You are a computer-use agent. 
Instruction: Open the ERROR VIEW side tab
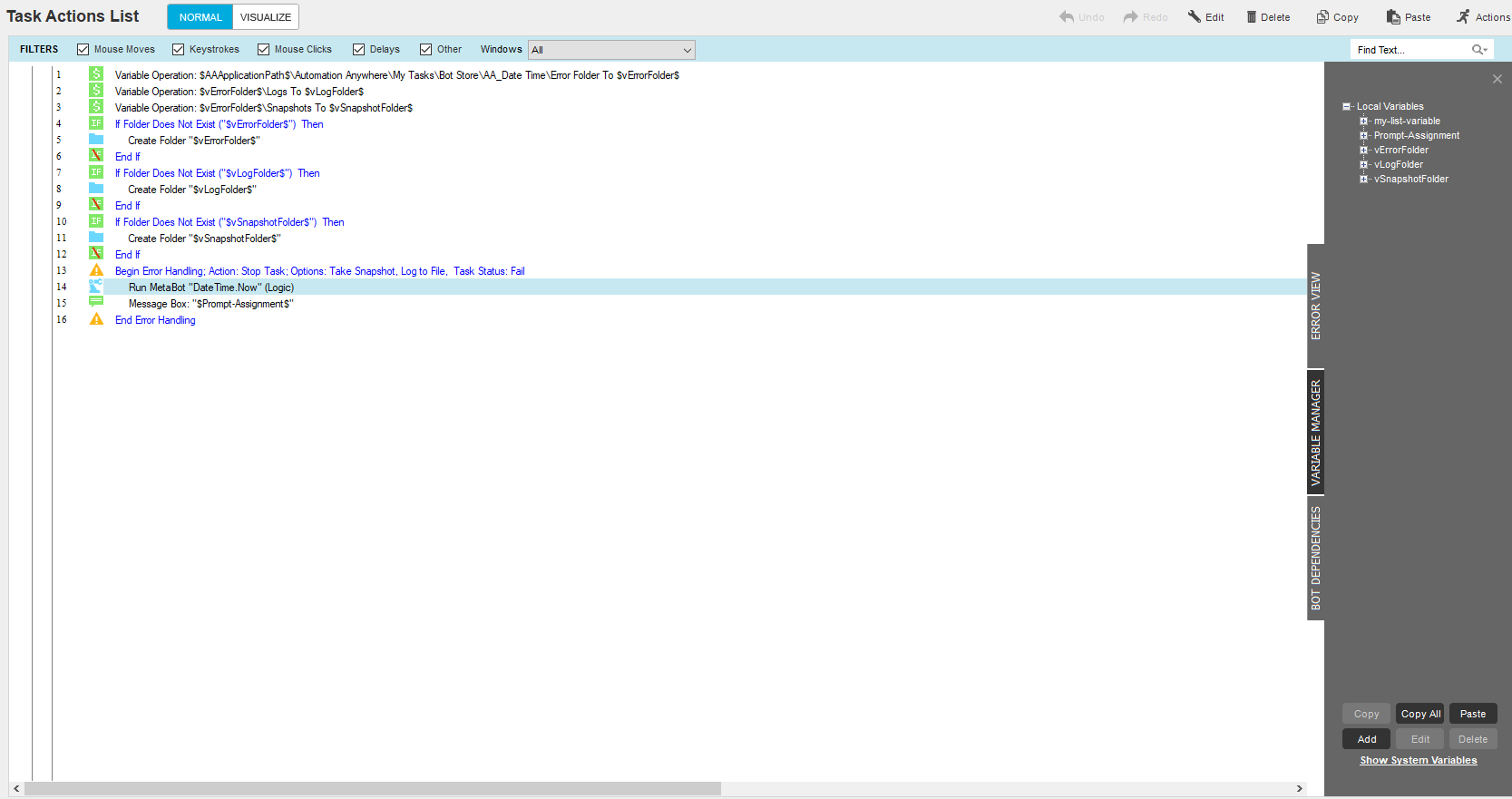(1315, 306)
